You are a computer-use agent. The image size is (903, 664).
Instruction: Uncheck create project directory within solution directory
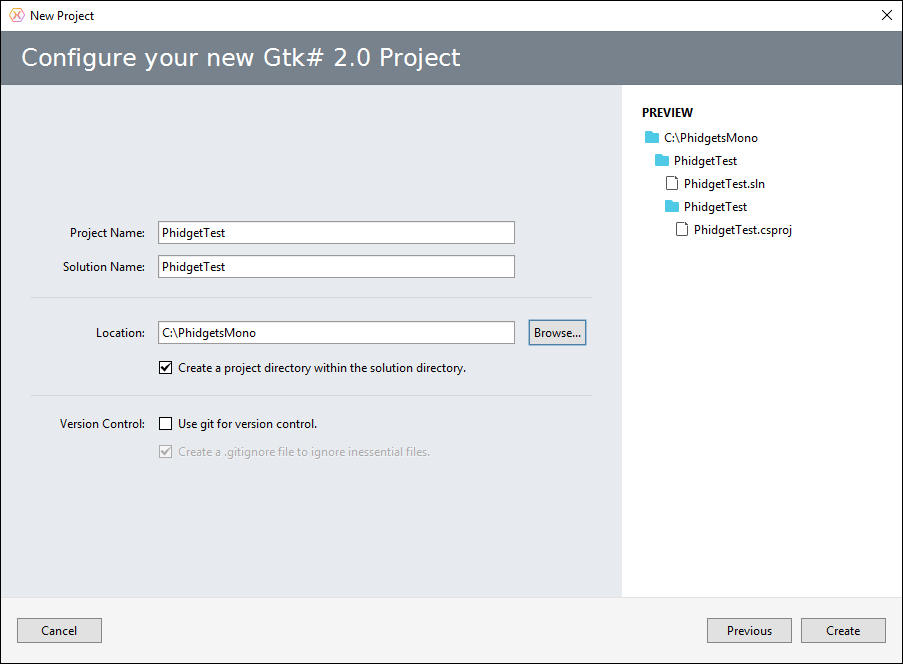[165, 367]
